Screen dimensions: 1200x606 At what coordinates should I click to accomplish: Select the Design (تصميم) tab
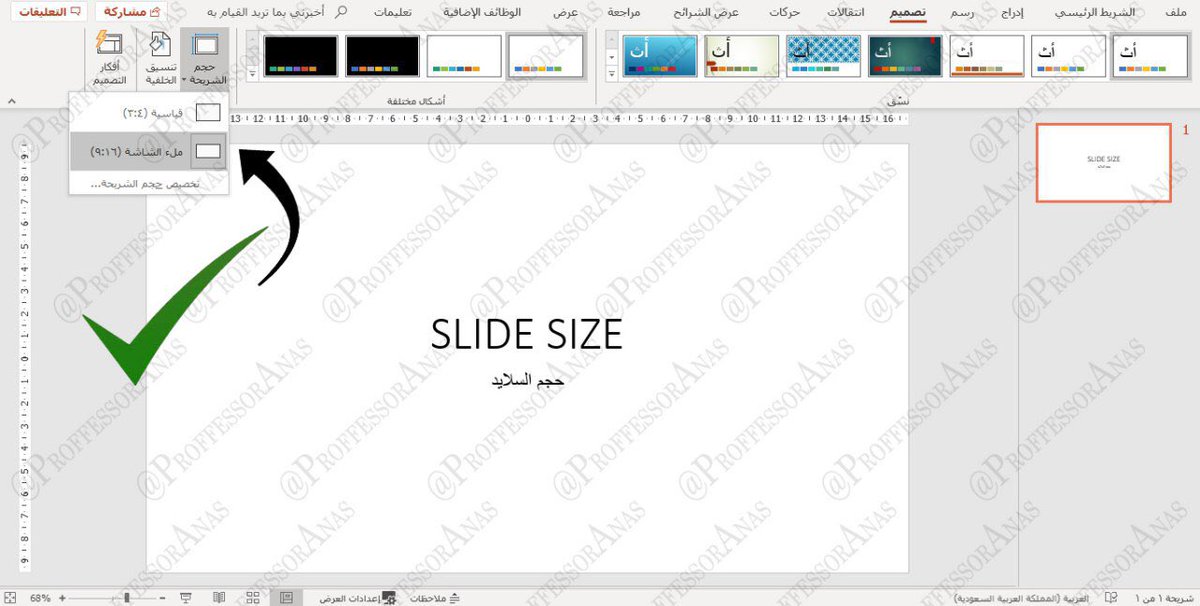[908, 13]
